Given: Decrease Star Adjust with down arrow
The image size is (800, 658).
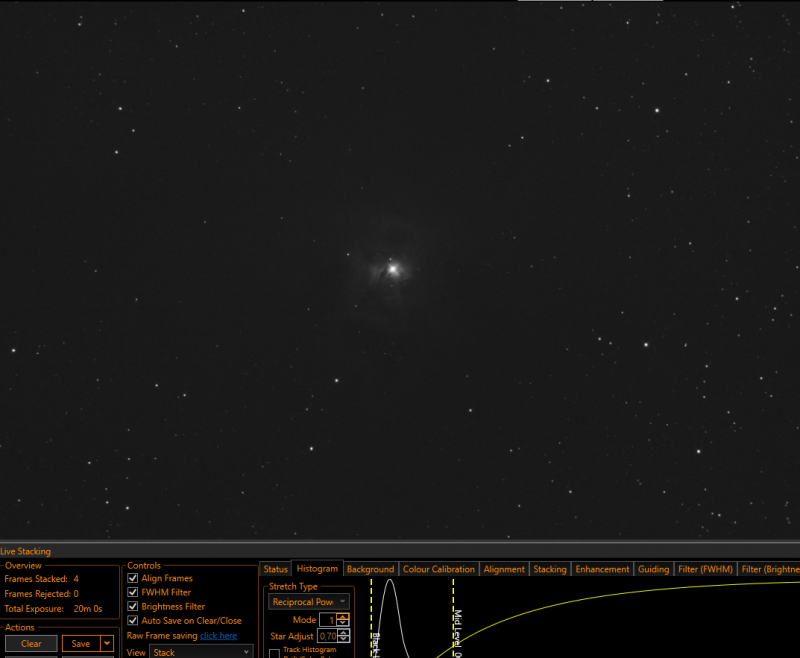Looking at the screenshot, I should (x=343, y=639).
